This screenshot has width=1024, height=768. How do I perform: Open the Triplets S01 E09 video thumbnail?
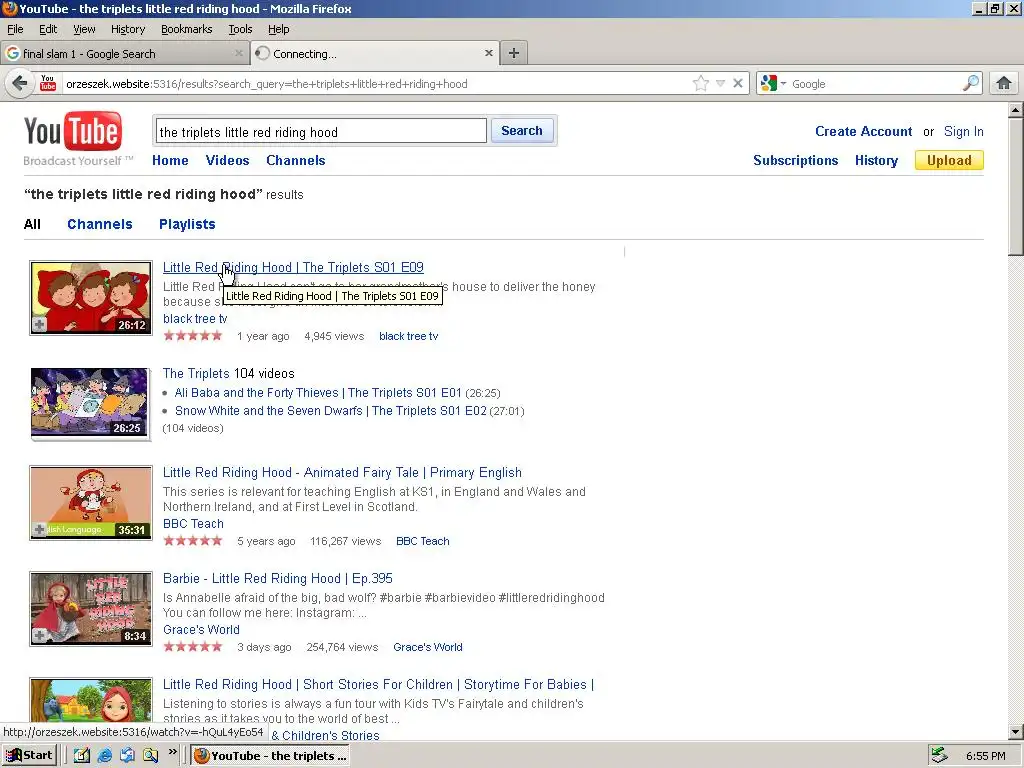91,298
